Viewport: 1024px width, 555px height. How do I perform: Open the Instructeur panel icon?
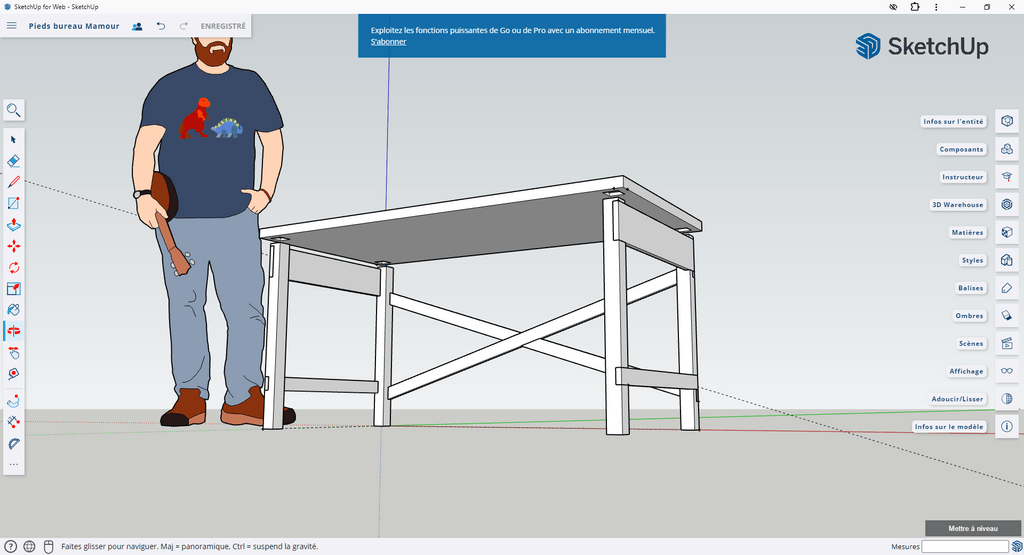[x=1007, y=176]
